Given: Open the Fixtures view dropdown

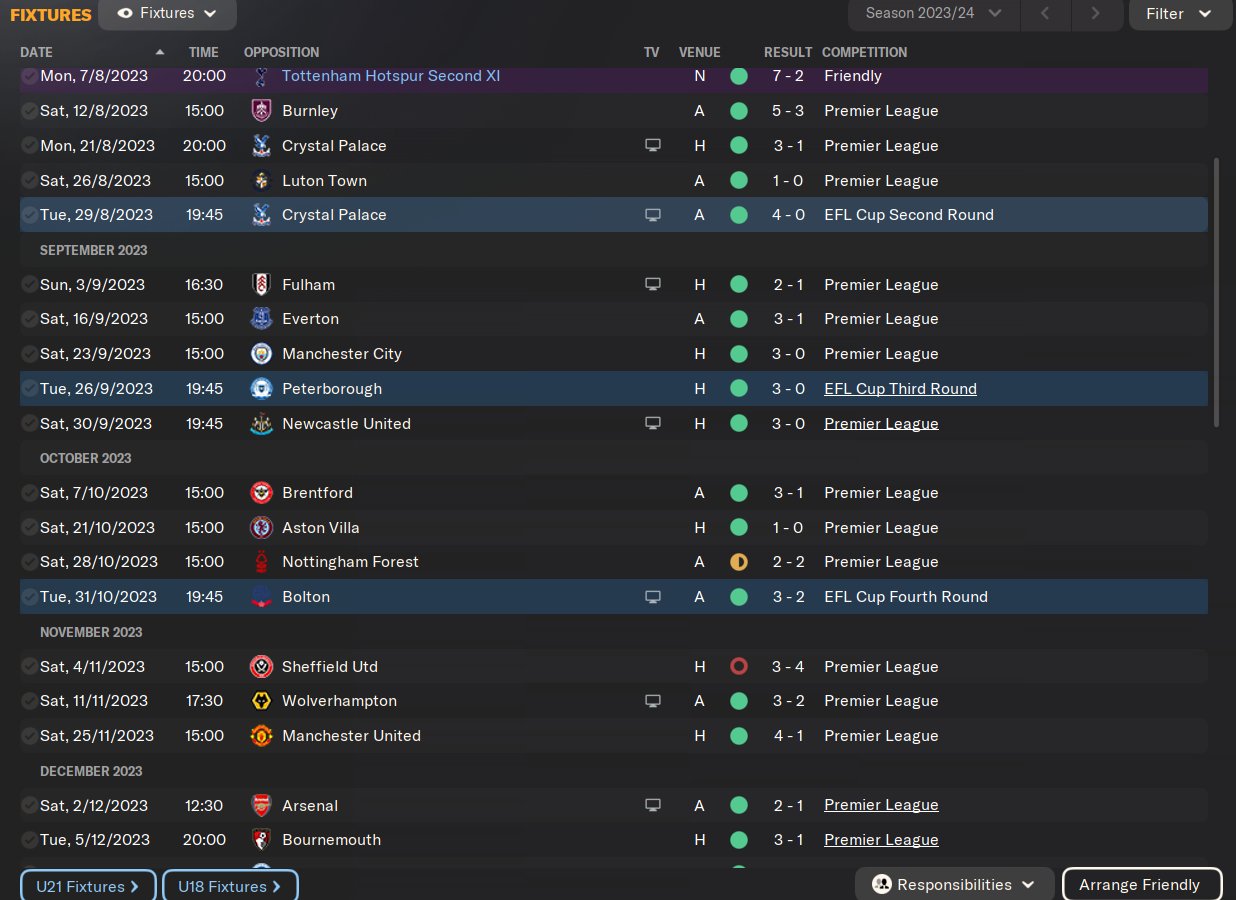Looking at the screenshot, I should point(167,14).
